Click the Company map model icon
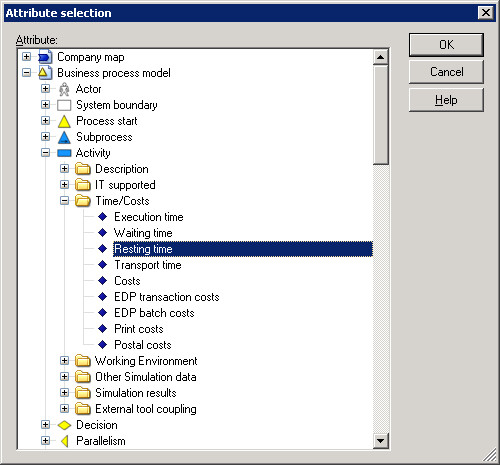Viewport: 500px width, 465px height. [x=45, y=57]
